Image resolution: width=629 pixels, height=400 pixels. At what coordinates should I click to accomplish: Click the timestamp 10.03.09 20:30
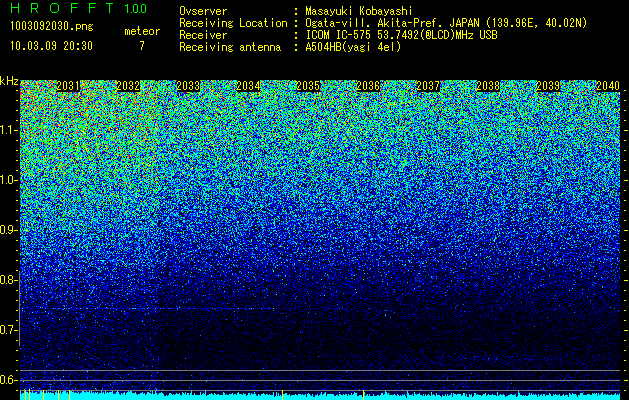coord(51,46)
